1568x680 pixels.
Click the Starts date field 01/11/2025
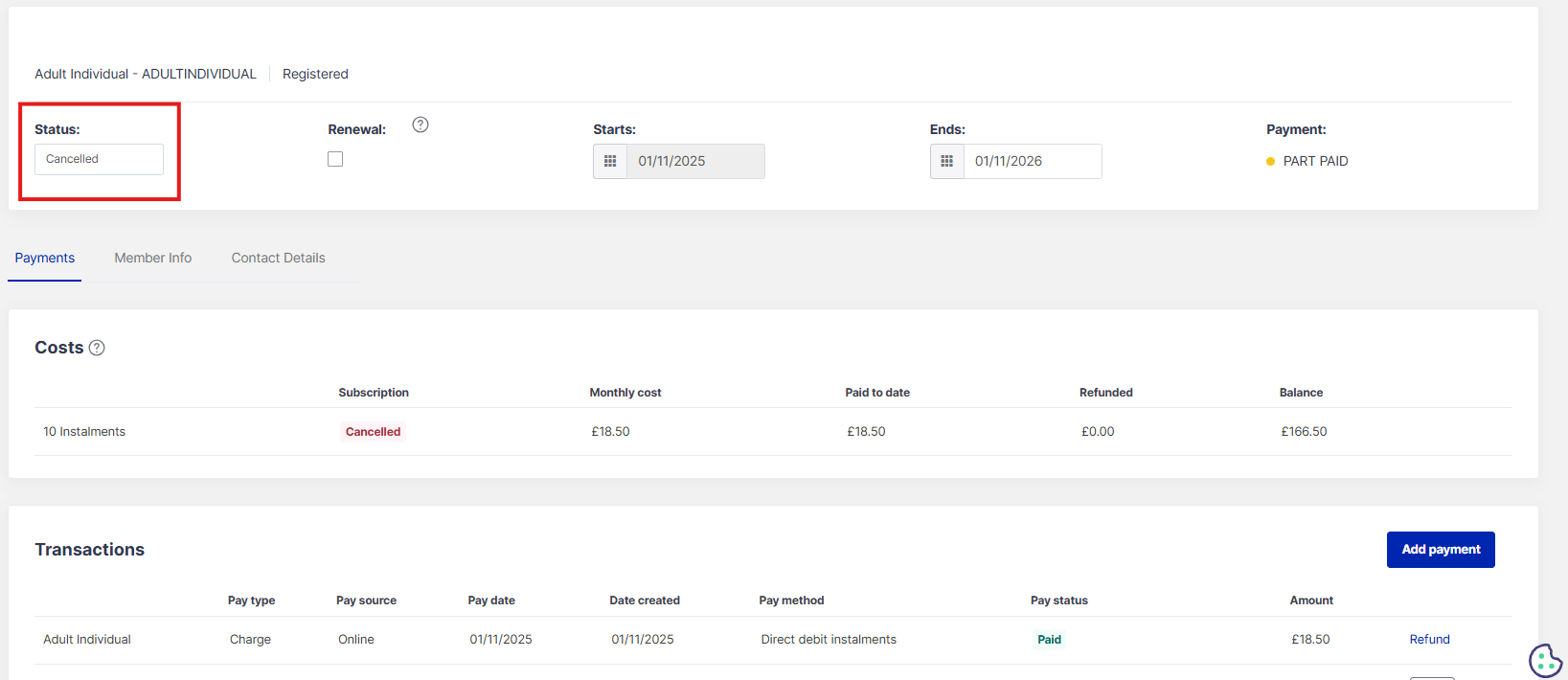[x=694, y=161]
